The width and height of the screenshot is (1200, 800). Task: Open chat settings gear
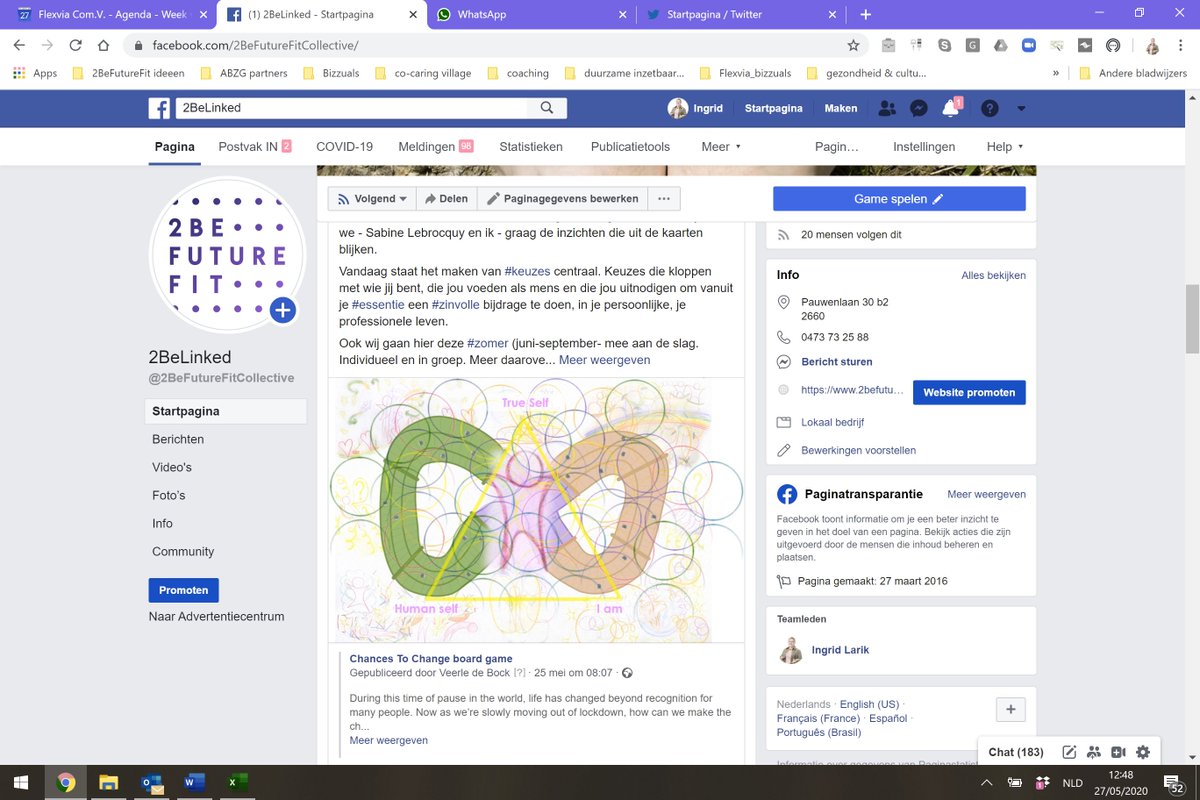pyautogui.click(x=1143, y=752)
